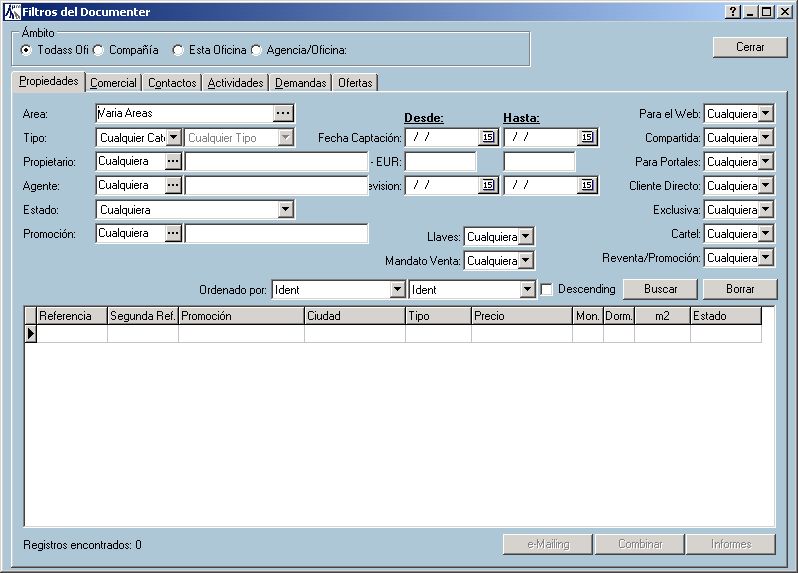Select Todas Ofi scope radio button

(x=26, y=50)
